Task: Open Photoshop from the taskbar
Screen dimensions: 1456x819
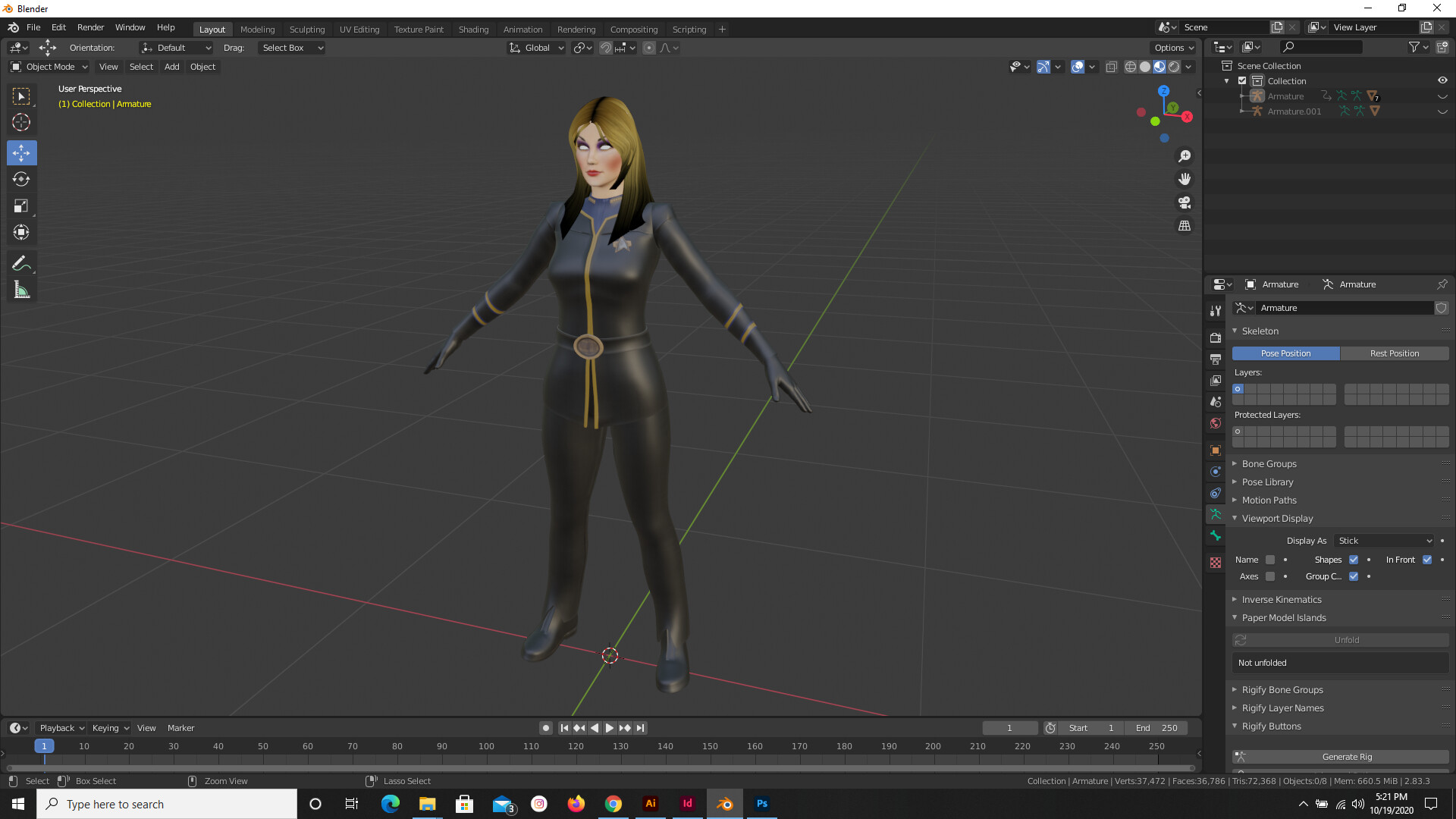Action: [x=762, y=804]
